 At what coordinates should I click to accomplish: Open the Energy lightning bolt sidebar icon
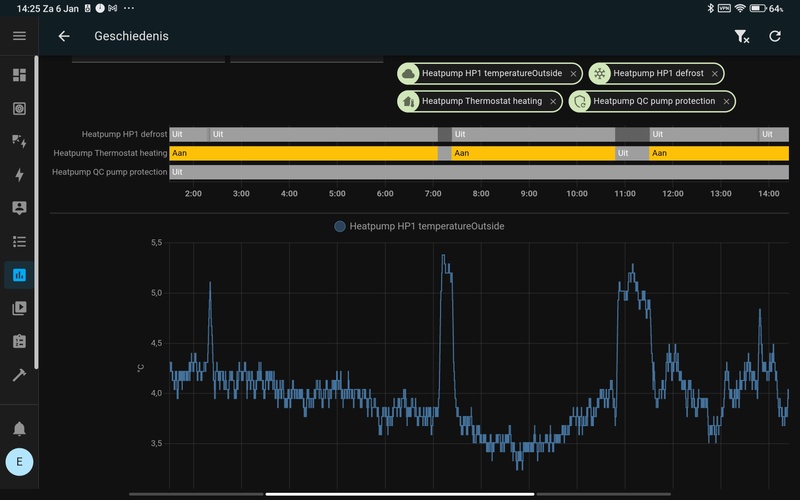[19, 175]
